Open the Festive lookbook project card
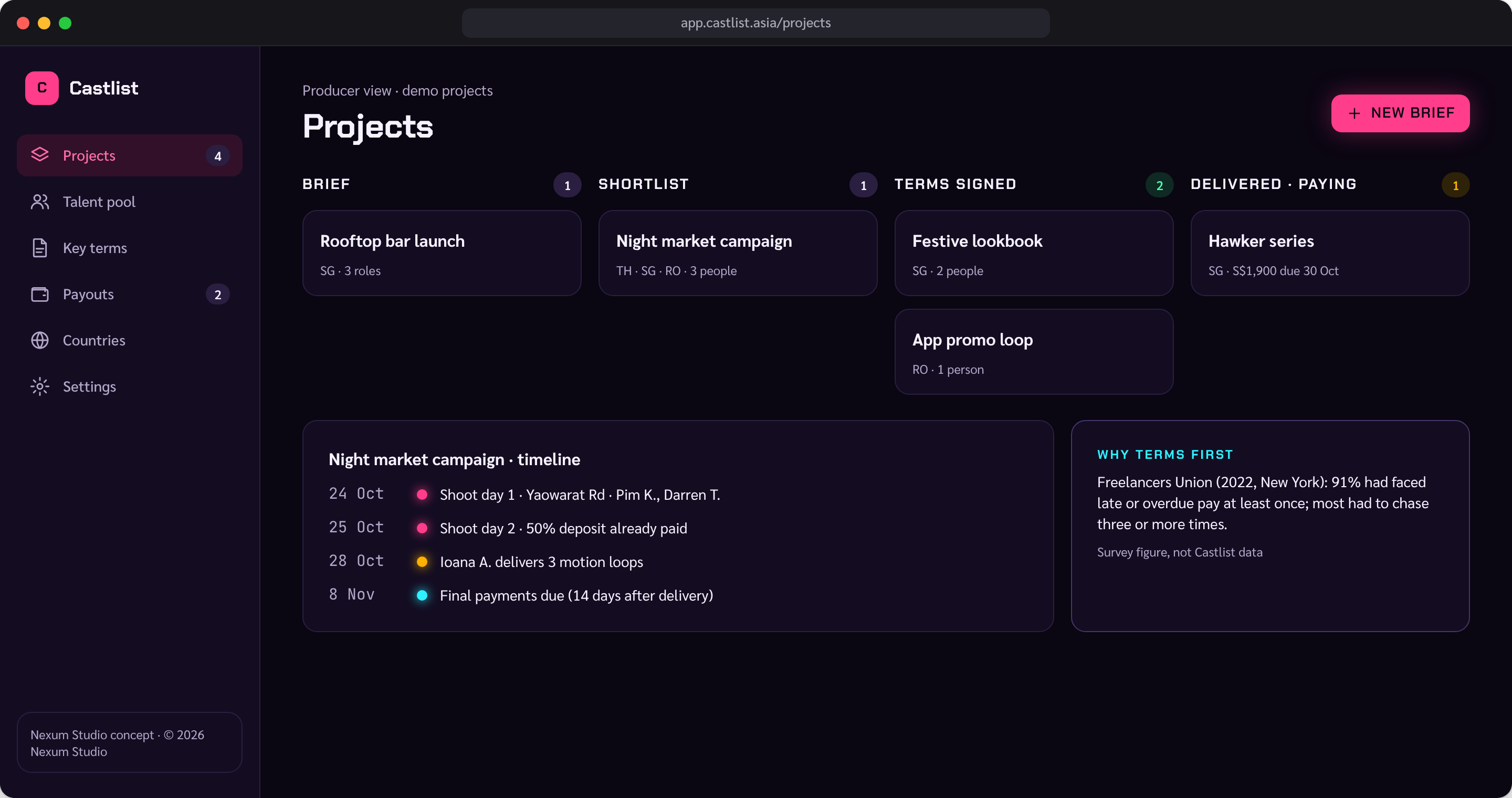This screenshot has width=1512, height=798. click(x=1034, y=253)
